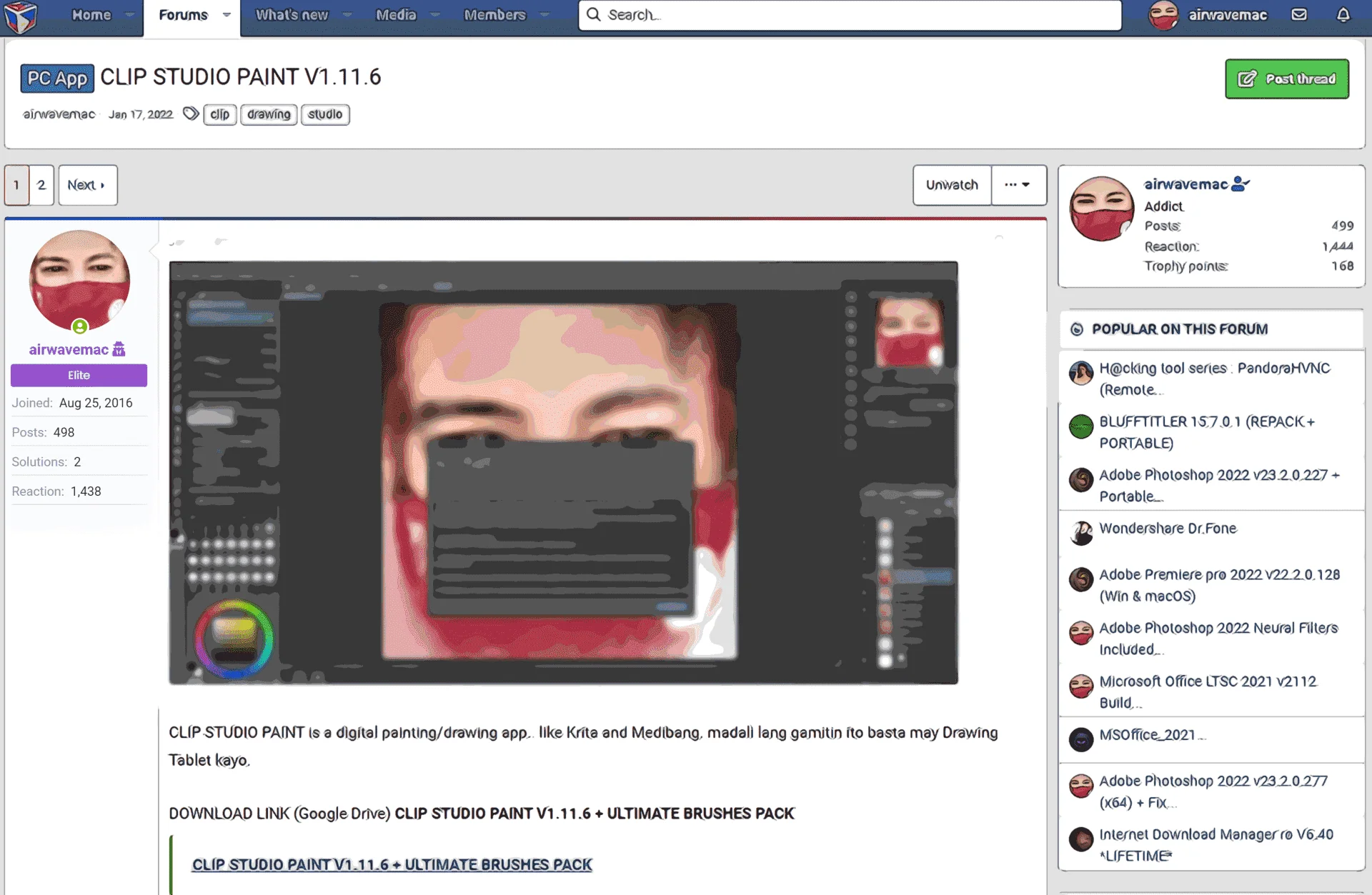
Task: Click avatar beside Photoshop 2022 (x64) + Fix thread
Action: [x=1080, y=786]
